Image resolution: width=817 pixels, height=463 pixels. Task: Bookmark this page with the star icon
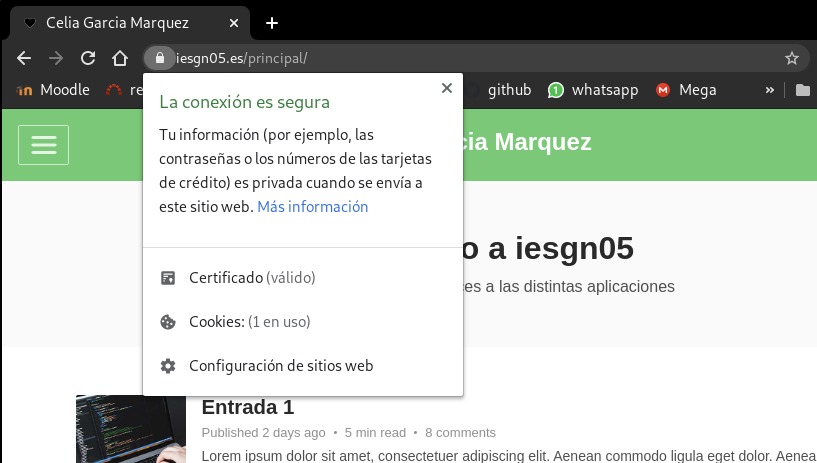(791, 58)
